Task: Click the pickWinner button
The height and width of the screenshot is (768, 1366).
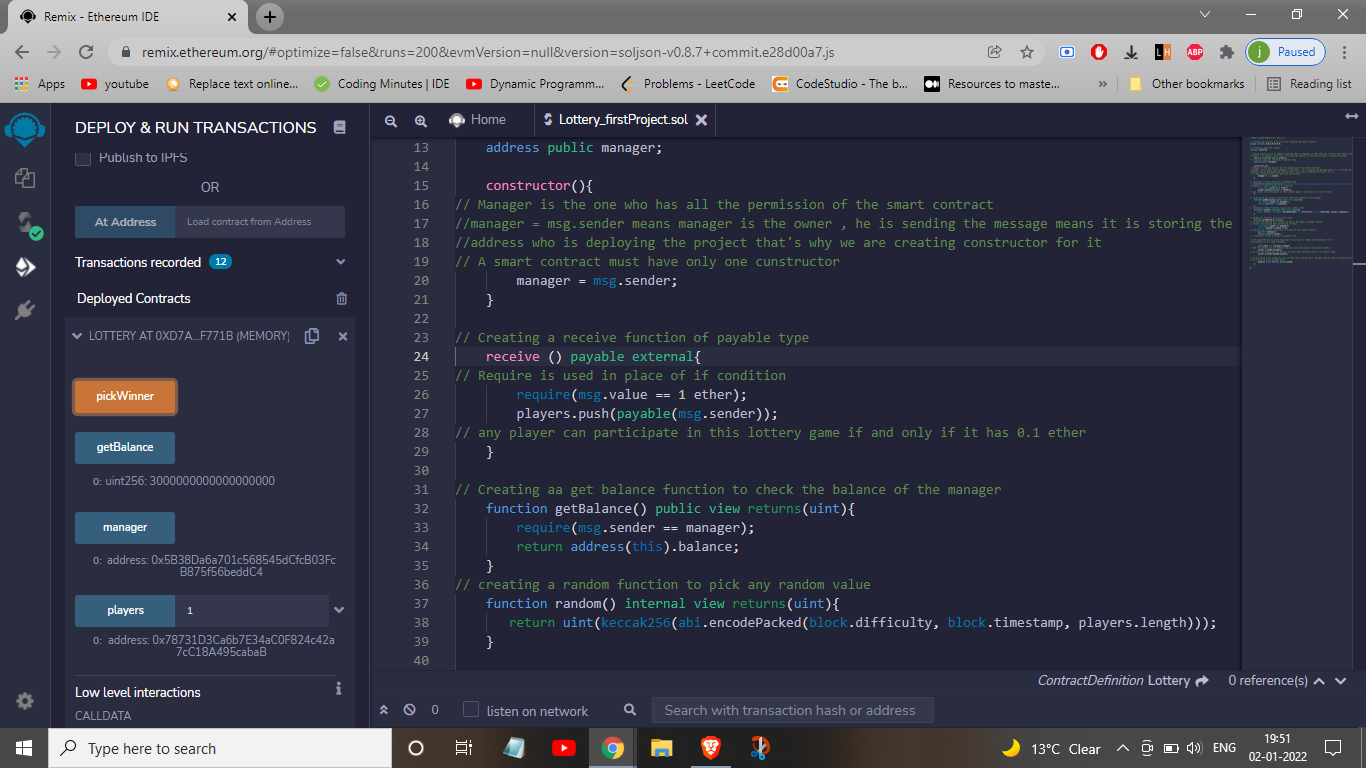Action: tap(125, 396)
